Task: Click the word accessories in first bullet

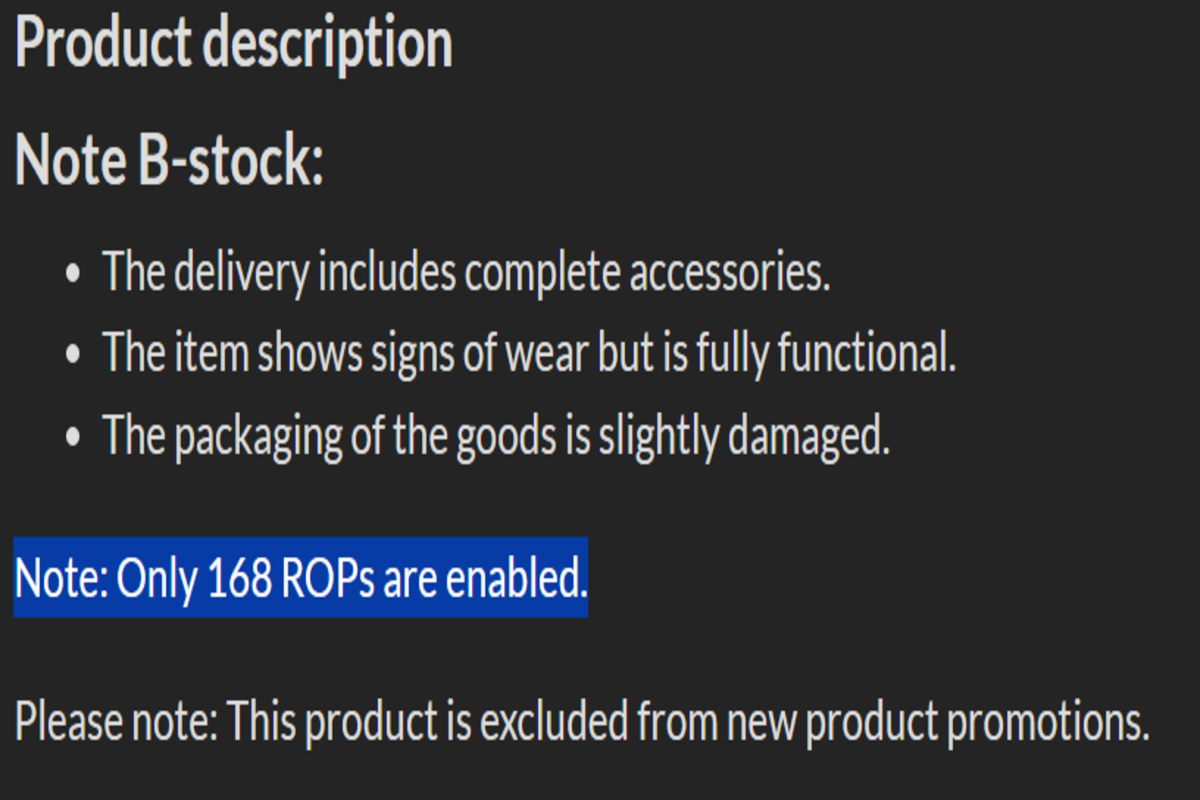Action: [729, 273]
